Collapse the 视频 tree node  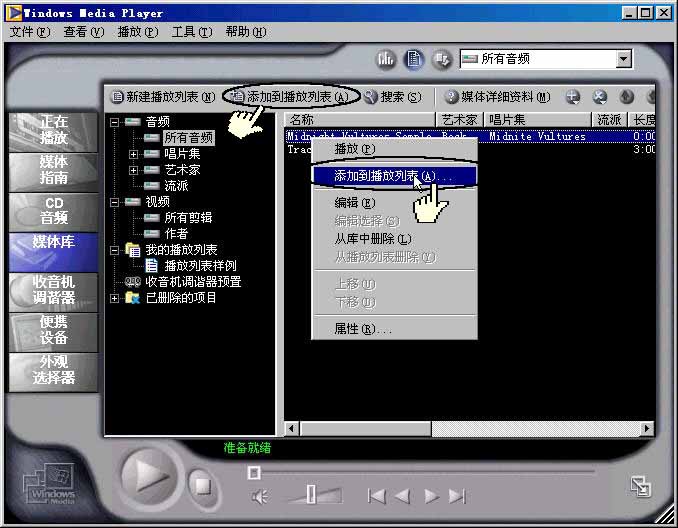point(115,202)
